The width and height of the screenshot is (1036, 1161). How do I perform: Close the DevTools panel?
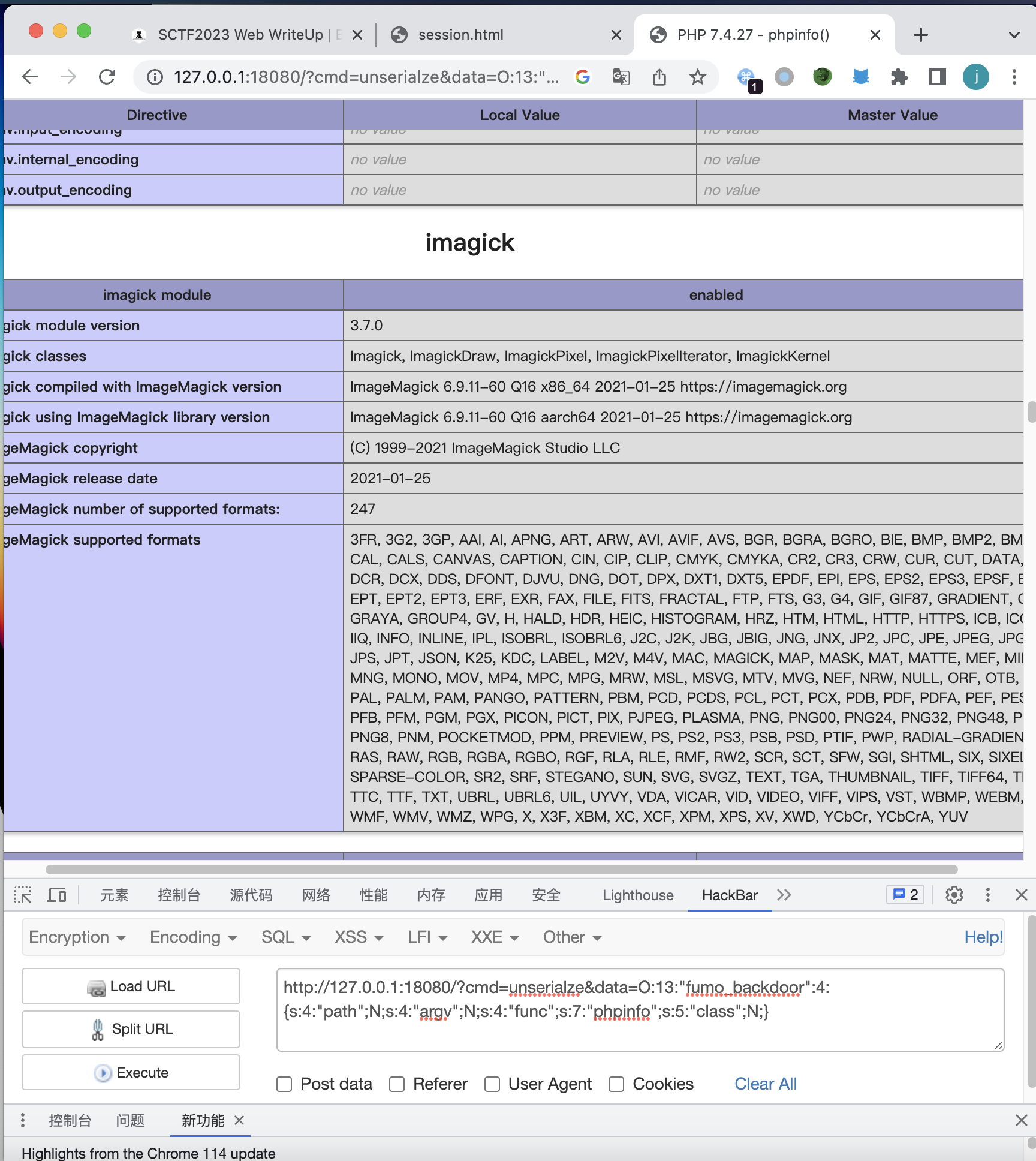pyautogui.click(x=1022, y=895)
